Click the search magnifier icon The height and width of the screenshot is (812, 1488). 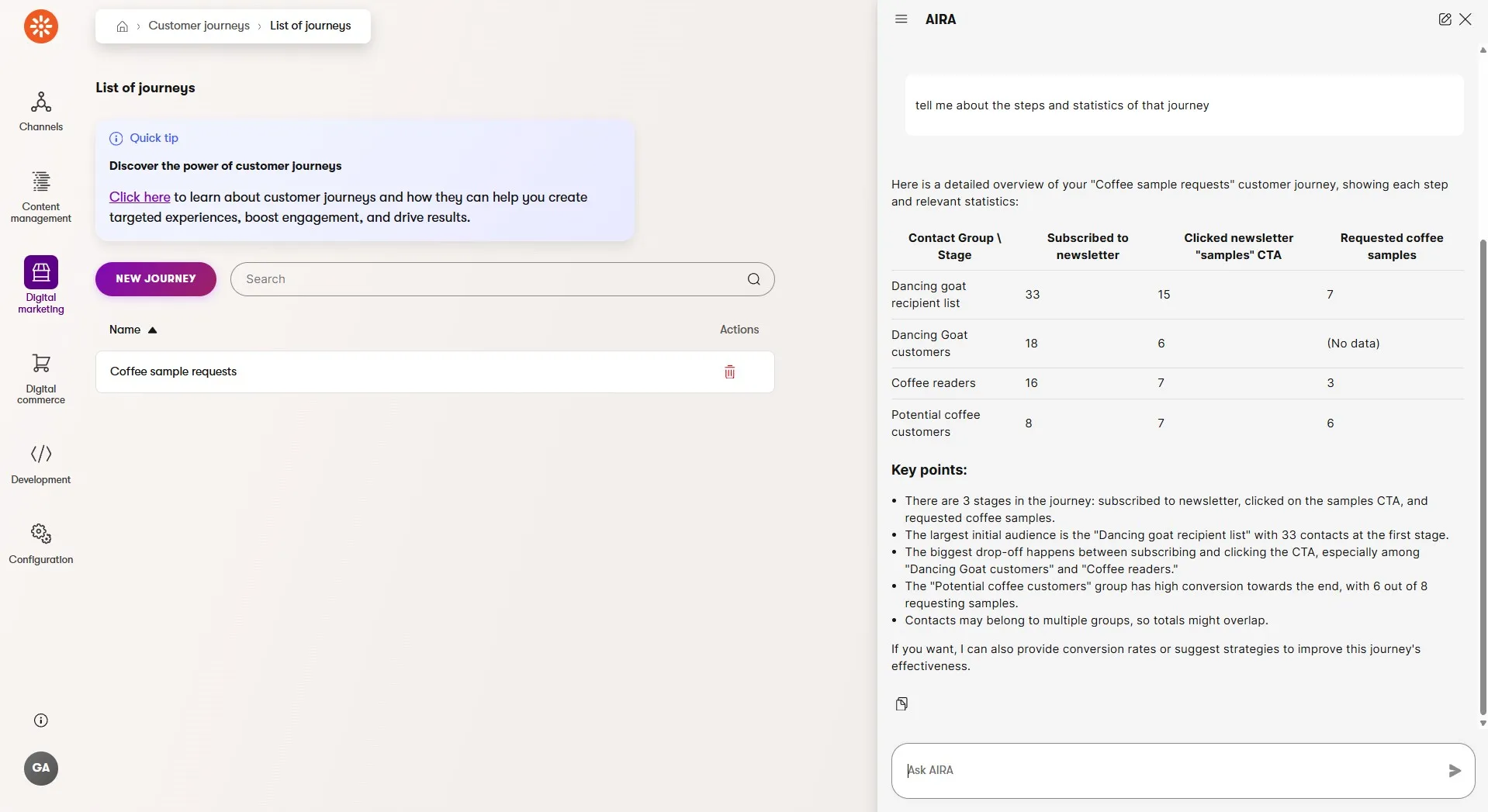pyautogui.click(x=754, y=279)
